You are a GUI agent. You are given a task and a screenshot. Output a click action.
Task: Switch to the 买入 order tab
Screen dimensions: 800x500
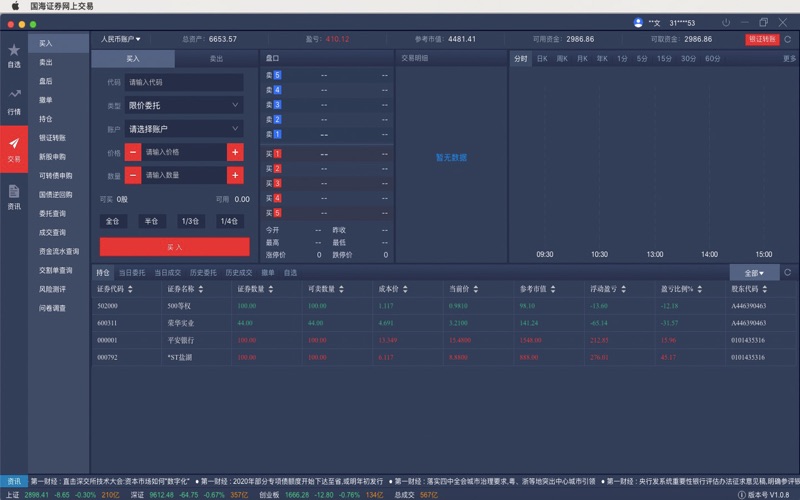(x=133, y=59)
